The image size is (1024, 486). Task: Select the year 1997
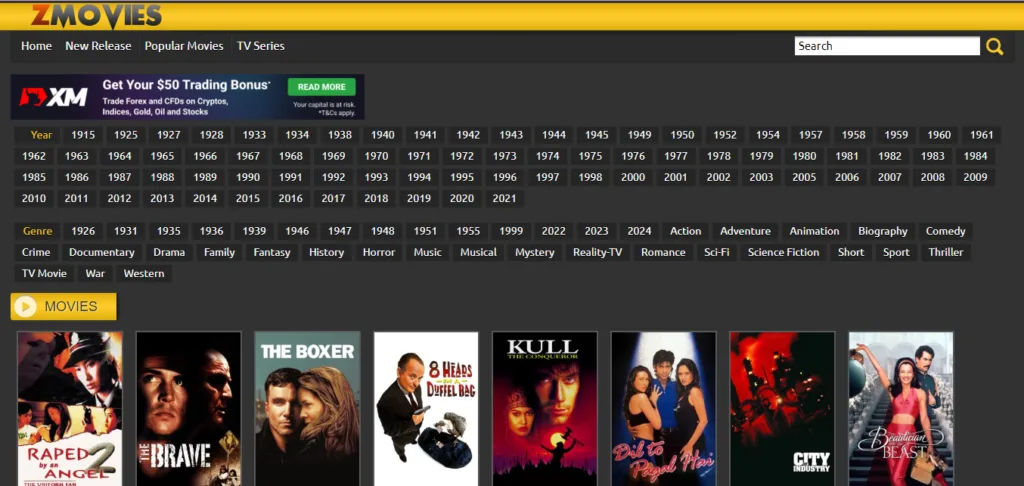(x=547, y=177)
